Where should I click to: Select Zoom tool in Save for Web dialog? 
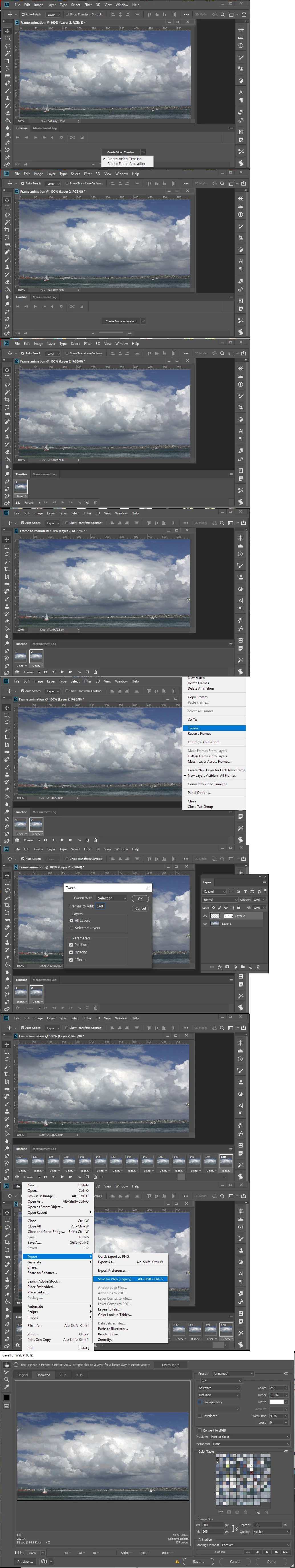pos(7,1380)
